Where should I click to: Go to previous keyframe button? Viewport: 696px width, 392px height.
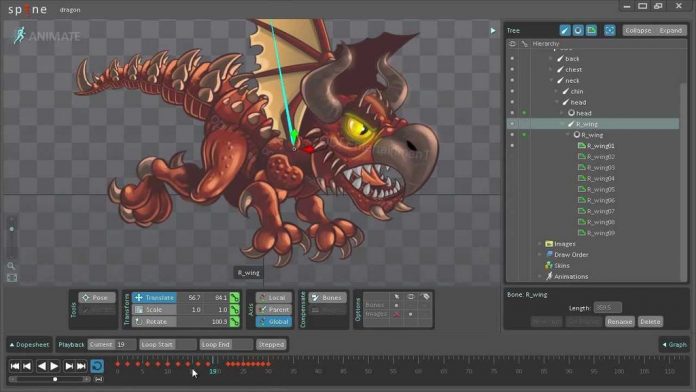(27, 366)
